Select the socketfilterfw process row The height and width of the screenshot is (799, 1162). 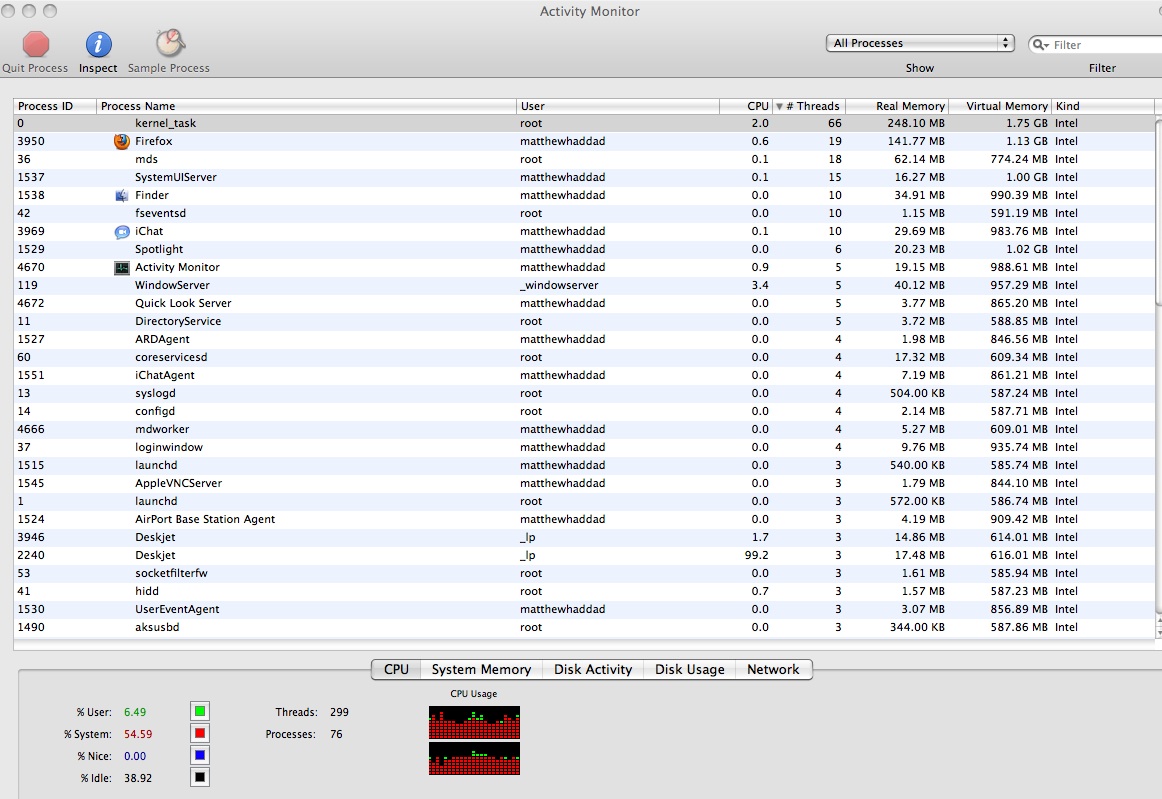(584, 574)
